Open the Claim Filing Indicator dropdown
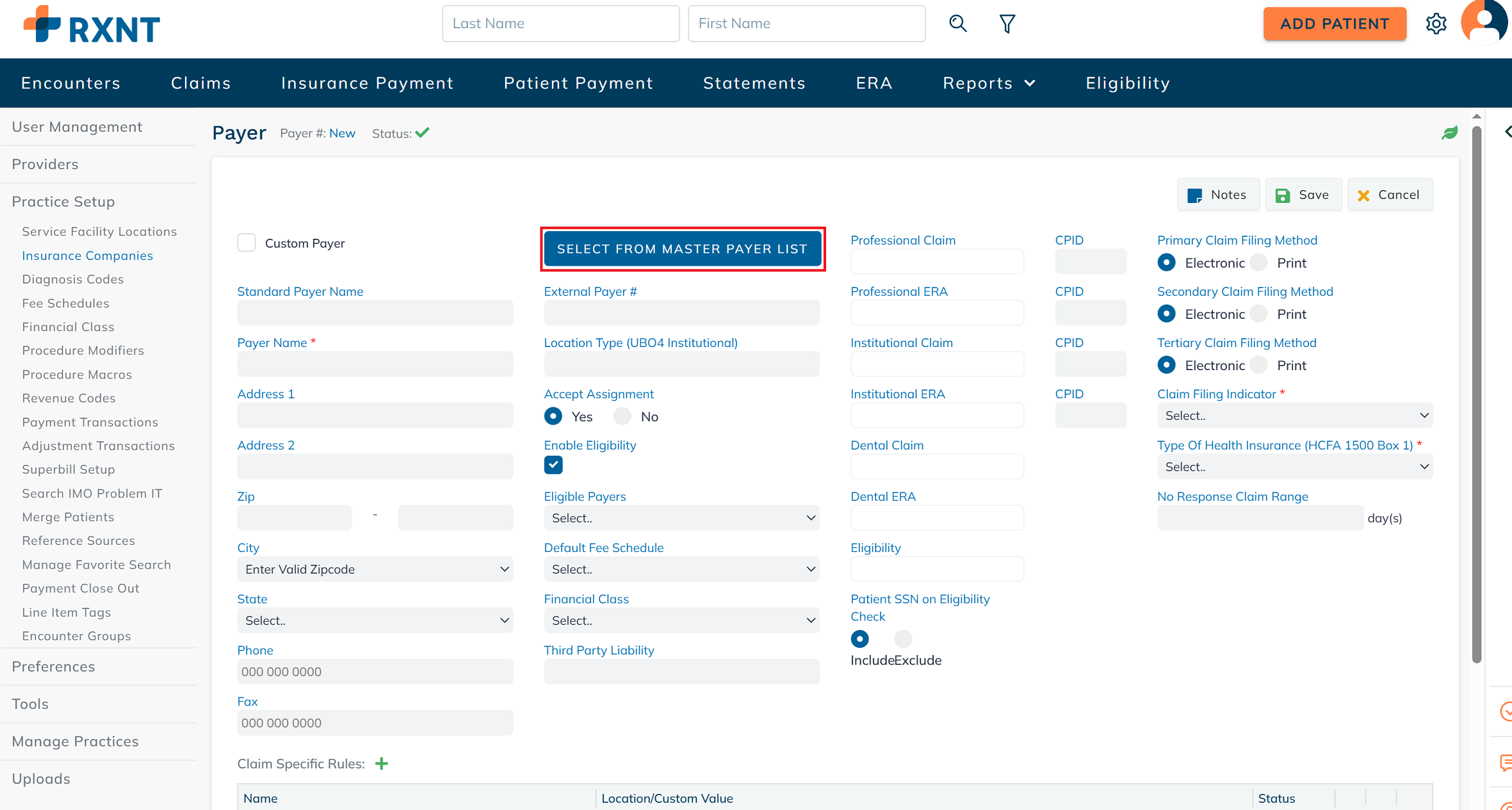The height and width of the screenshot is (810, 1512). tap(1294, 416)
